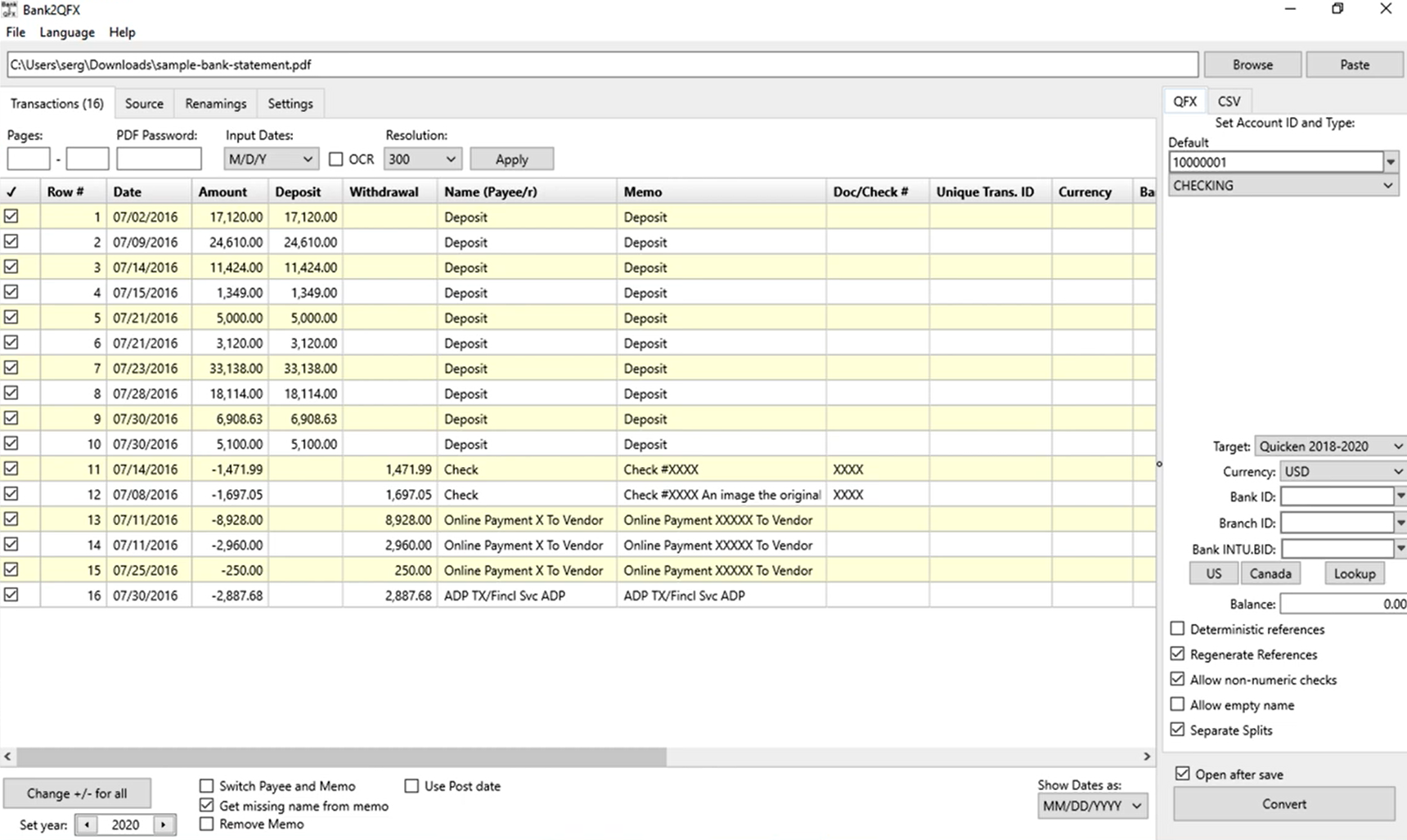The image size is (1407, 840).
Task: Click the Browse button
Action: [x=1252, y=65]
